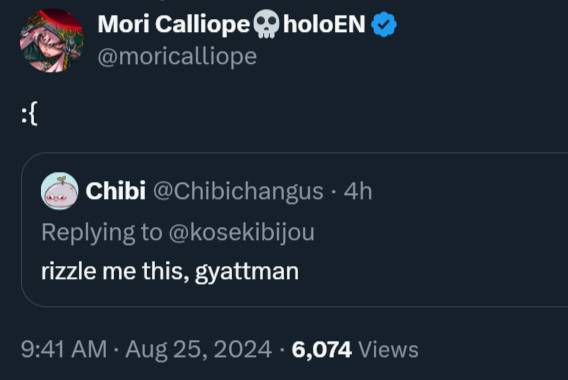Click the 6,074 view count number
The image size is (568, 380).
(322, 350)
